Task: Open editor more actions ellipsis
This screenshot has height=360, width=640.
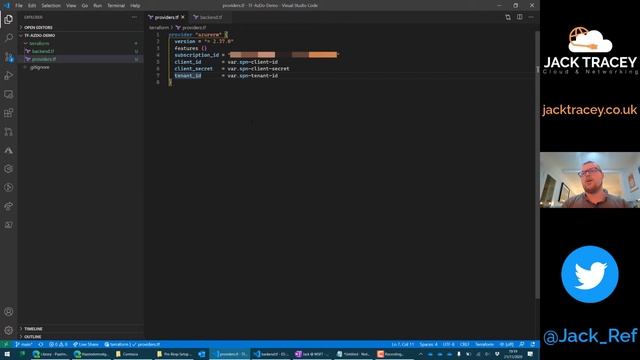Action: click(531, 17)
